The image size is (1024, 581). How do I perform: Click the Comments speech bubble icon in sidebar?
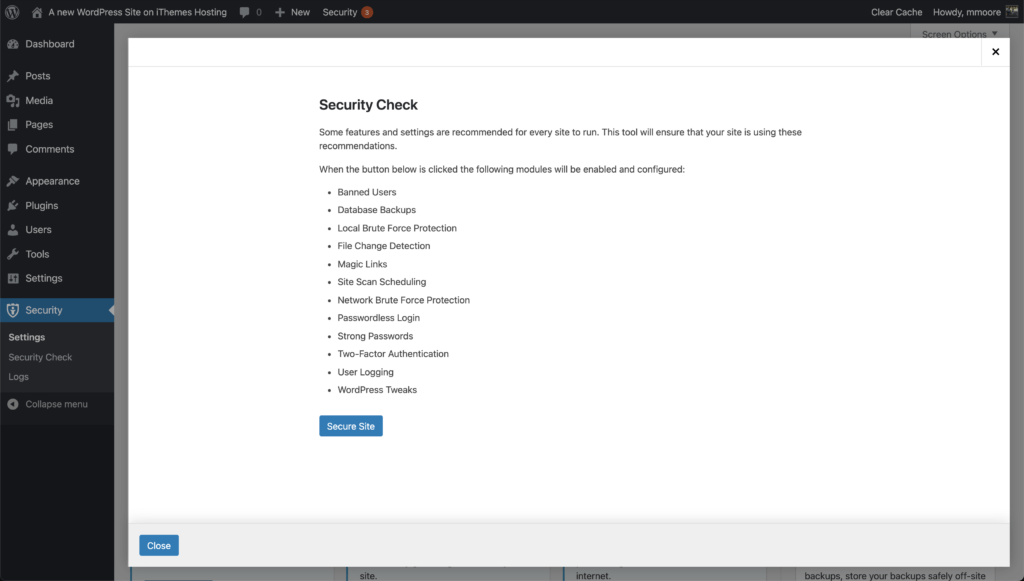click(x=12, y=149)
